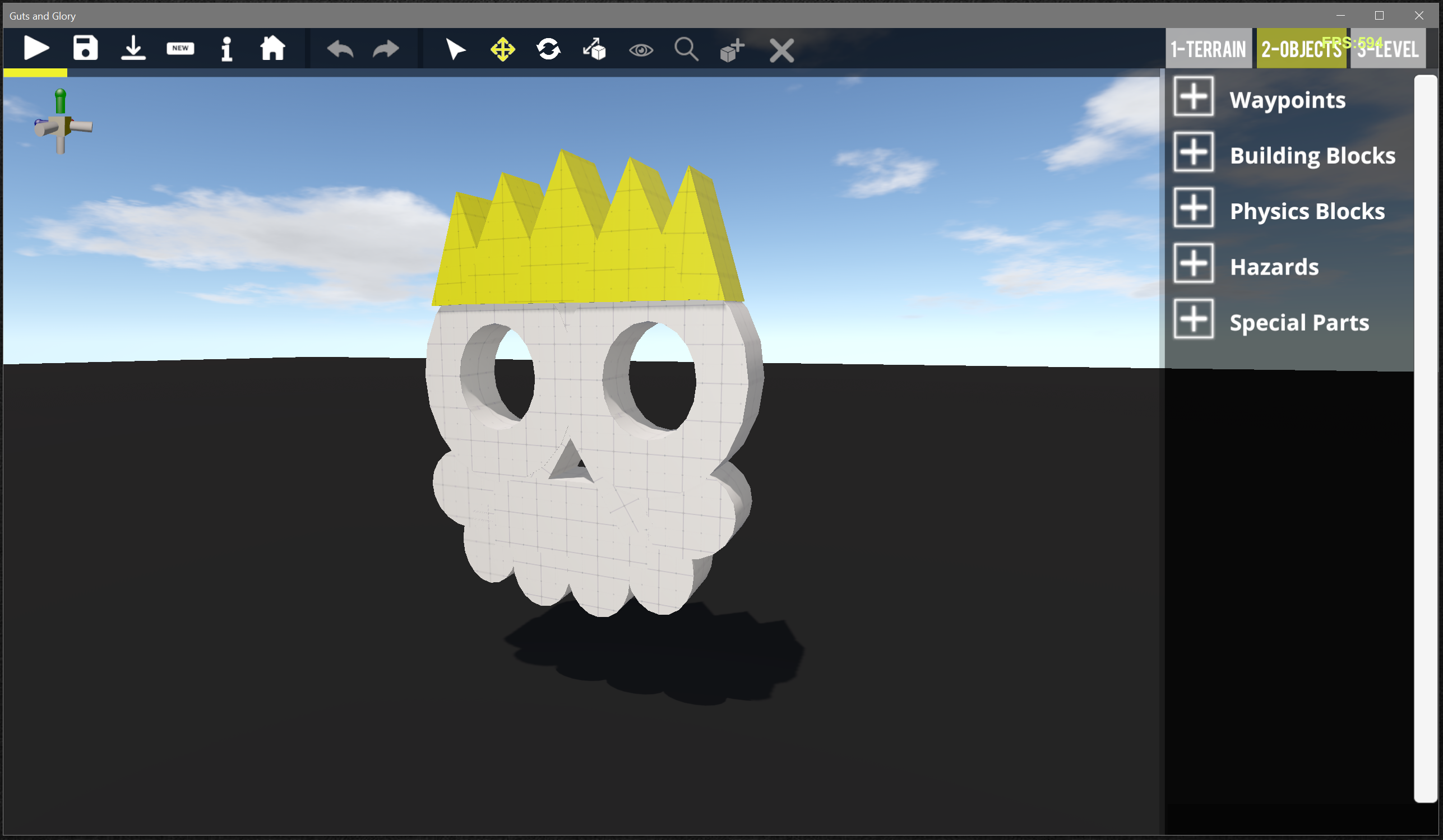Click the Waypoints label
Viewport: 1443px width, 840px height.
[x=1288, y=100]
